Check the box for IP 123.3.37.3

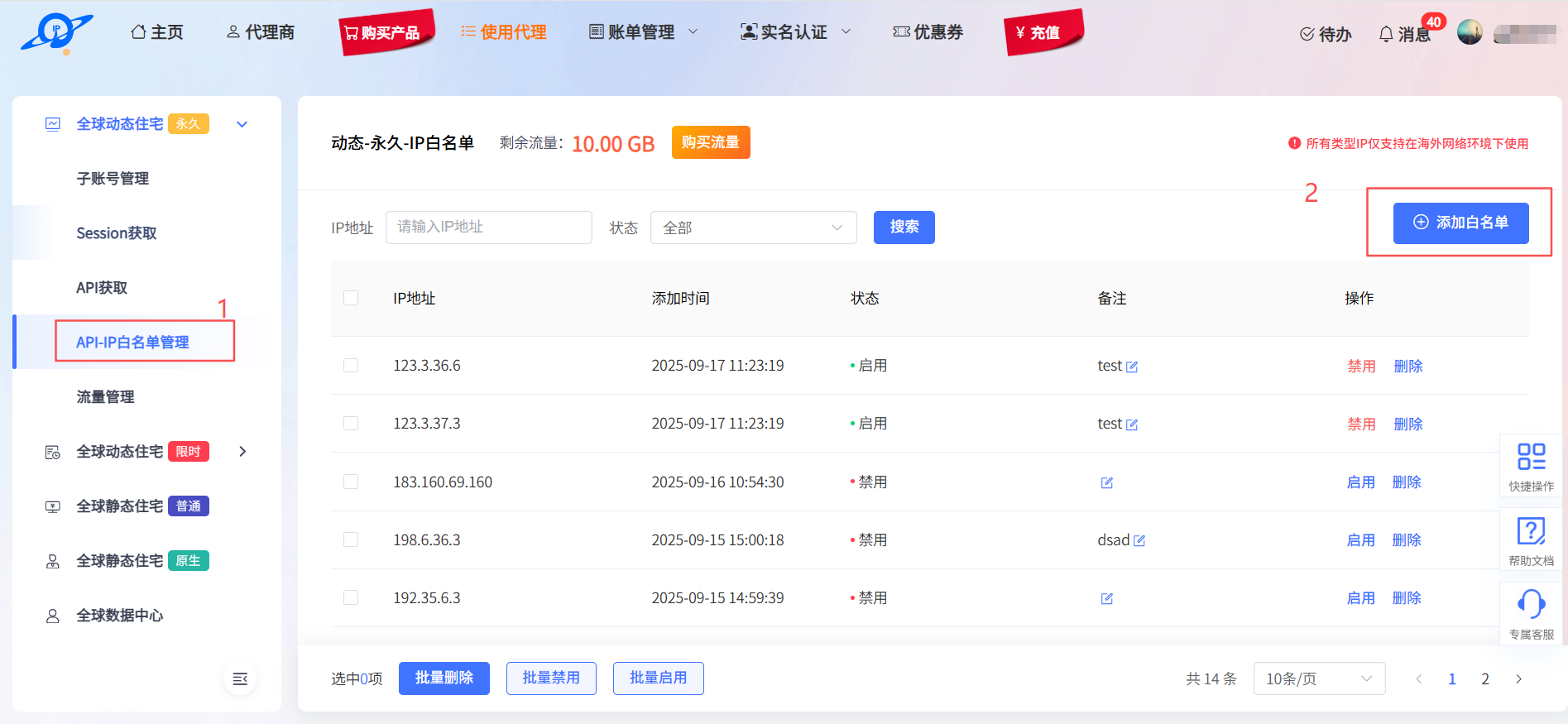click(351, 424)
